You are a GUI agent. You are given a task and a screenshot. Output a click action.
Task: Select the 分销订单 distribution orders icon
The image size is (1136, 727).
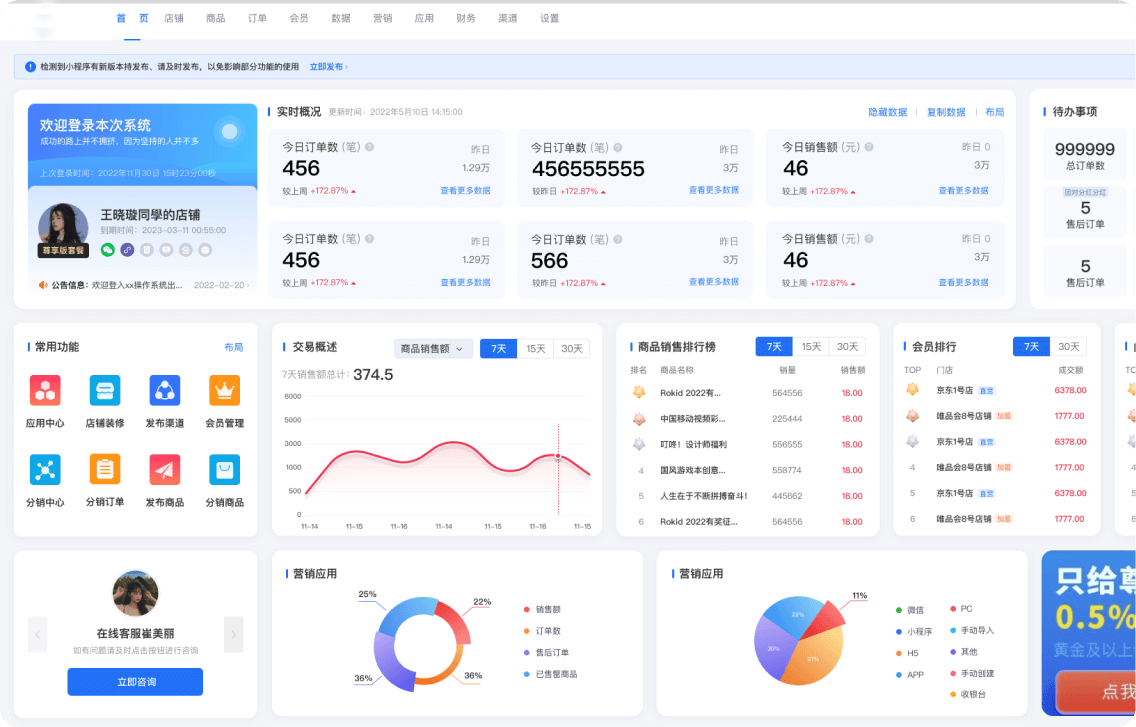pos(104,468)
